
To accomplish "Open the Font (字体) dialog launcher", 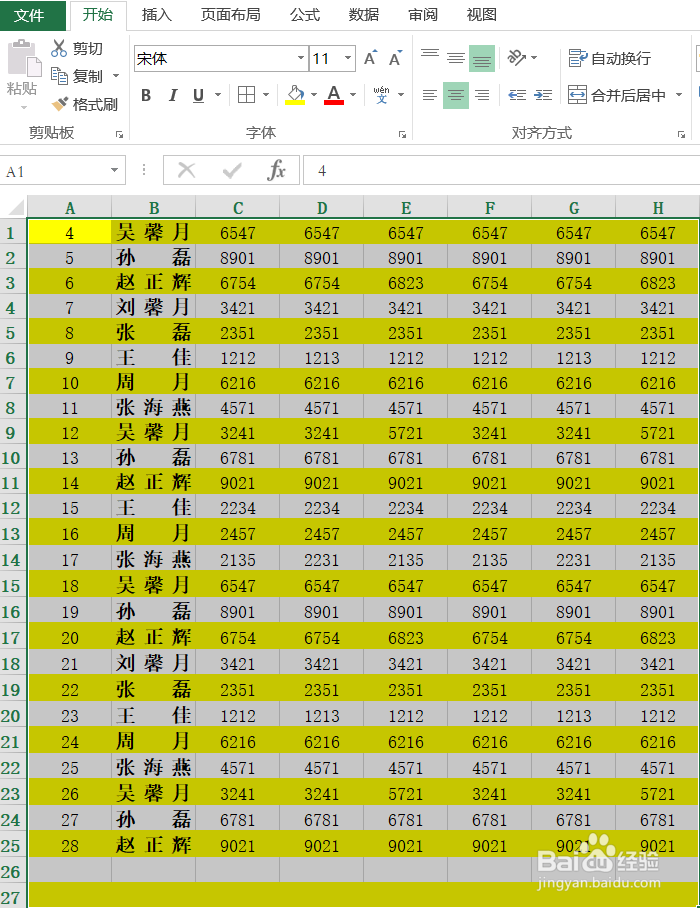I will 402,134.
